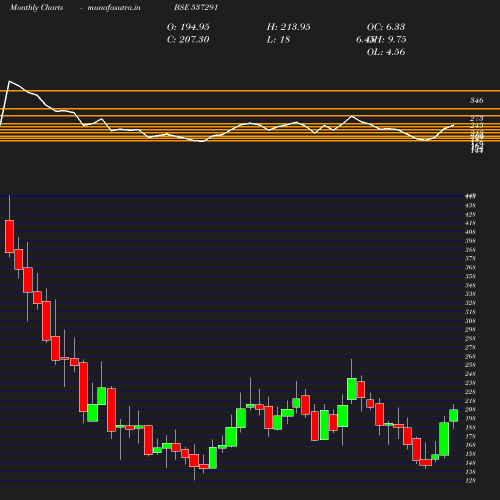Click the 295 price axis label

[470, 330]
